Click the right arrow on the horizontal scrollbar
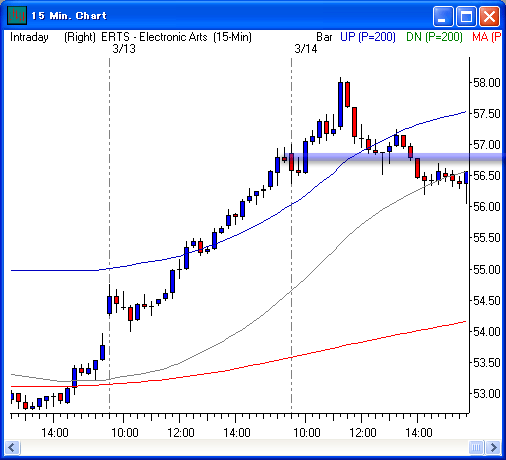 (x=494, y=447)
